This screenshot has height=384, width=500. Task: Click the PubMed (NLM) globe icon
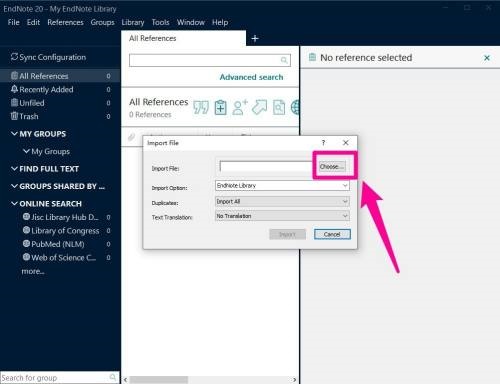pyautogui.click(x=26, y=244)
